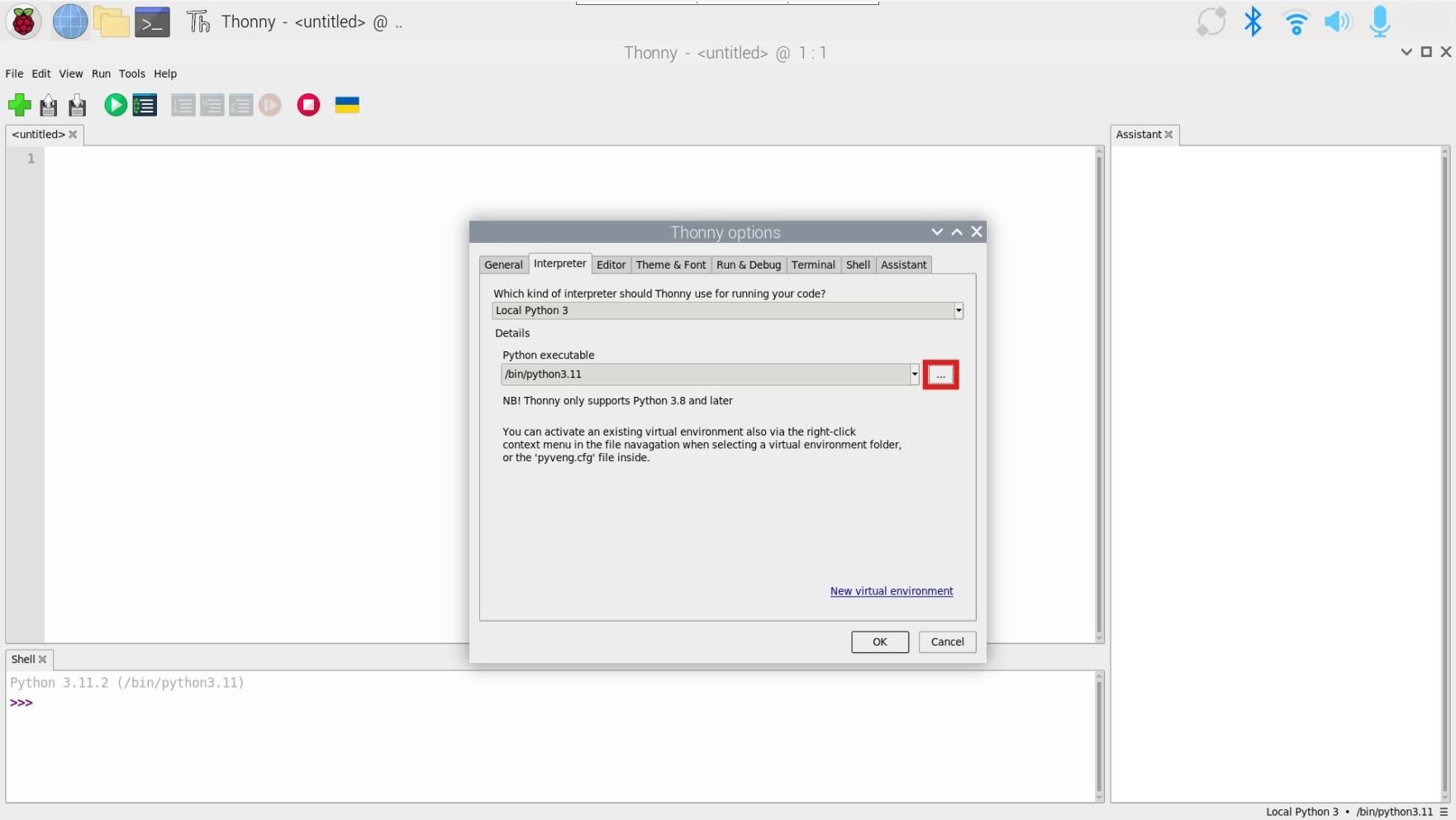The height and width of the screenshot is (820, 1456).
Task: Open the Raspberry Pi main menu
Action: (x=23, y=21)
